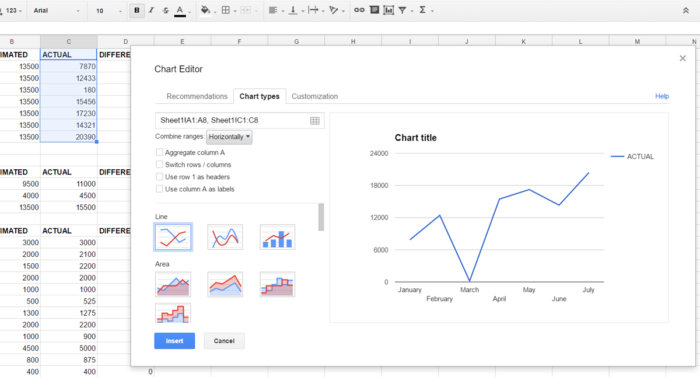
Task: Select the Chart types tab
Action: coord(259,96)
